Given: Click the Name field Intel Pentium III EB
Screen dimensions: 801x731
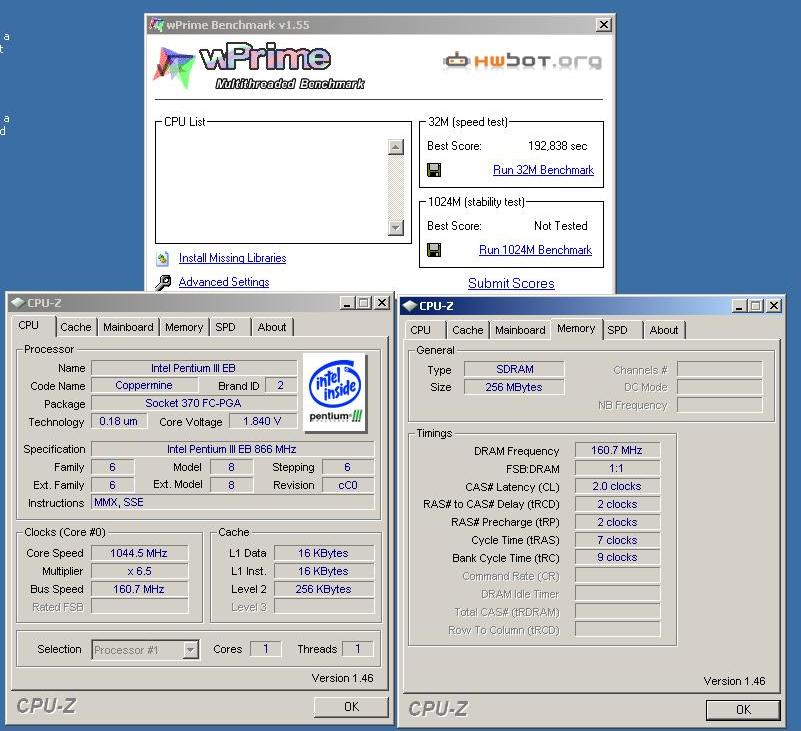Looking at the screenshot, I should tap(194, 368).
